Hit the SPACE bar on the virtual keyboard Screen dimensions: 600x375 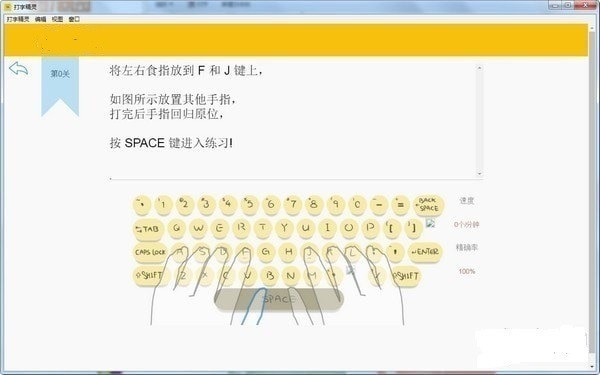click(279, 299)
